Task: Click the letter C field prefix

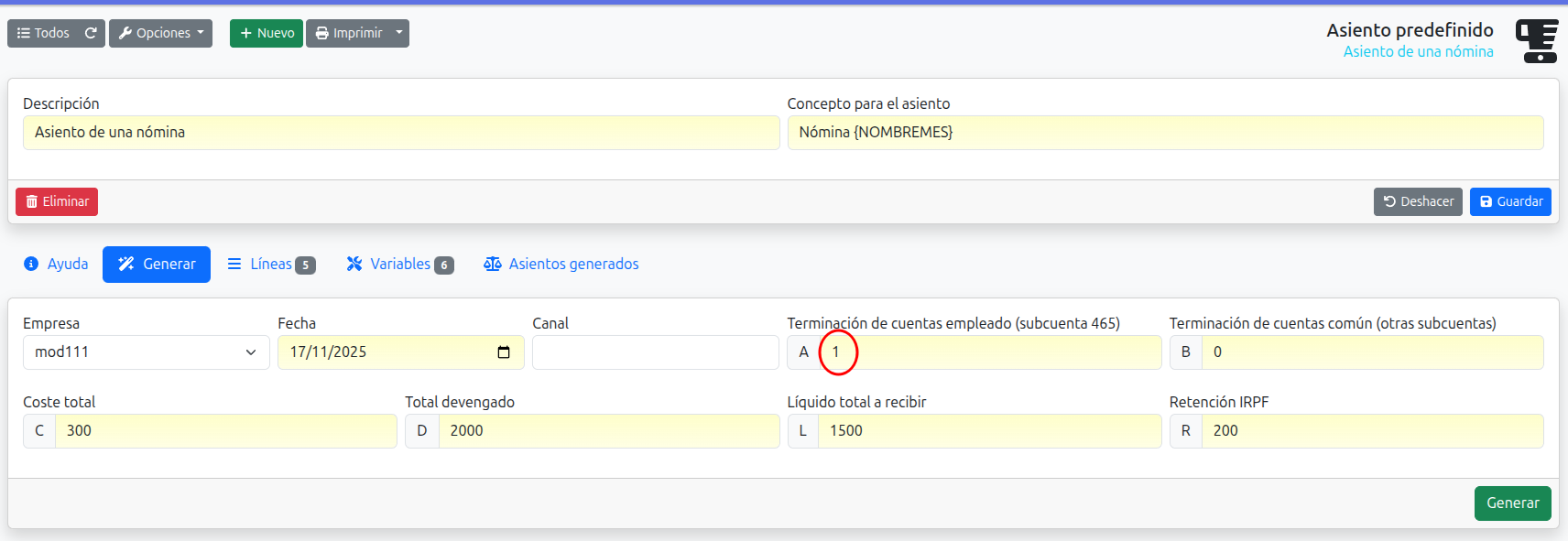Action: [39, 431]
